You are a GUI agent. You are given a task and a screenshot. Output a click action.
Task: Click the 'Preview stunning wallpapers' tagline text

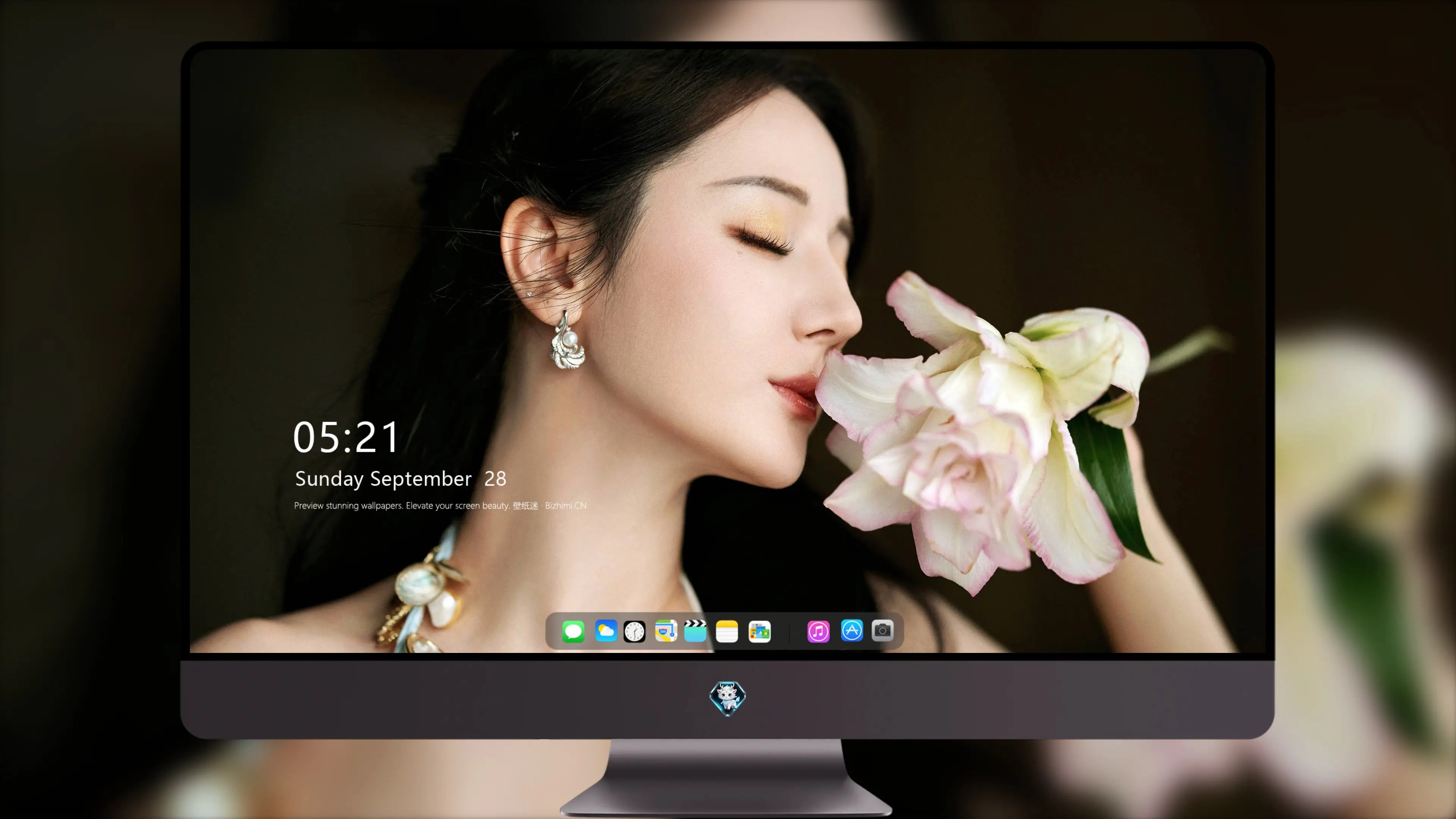pyautogui.click(x=440, y=505)
